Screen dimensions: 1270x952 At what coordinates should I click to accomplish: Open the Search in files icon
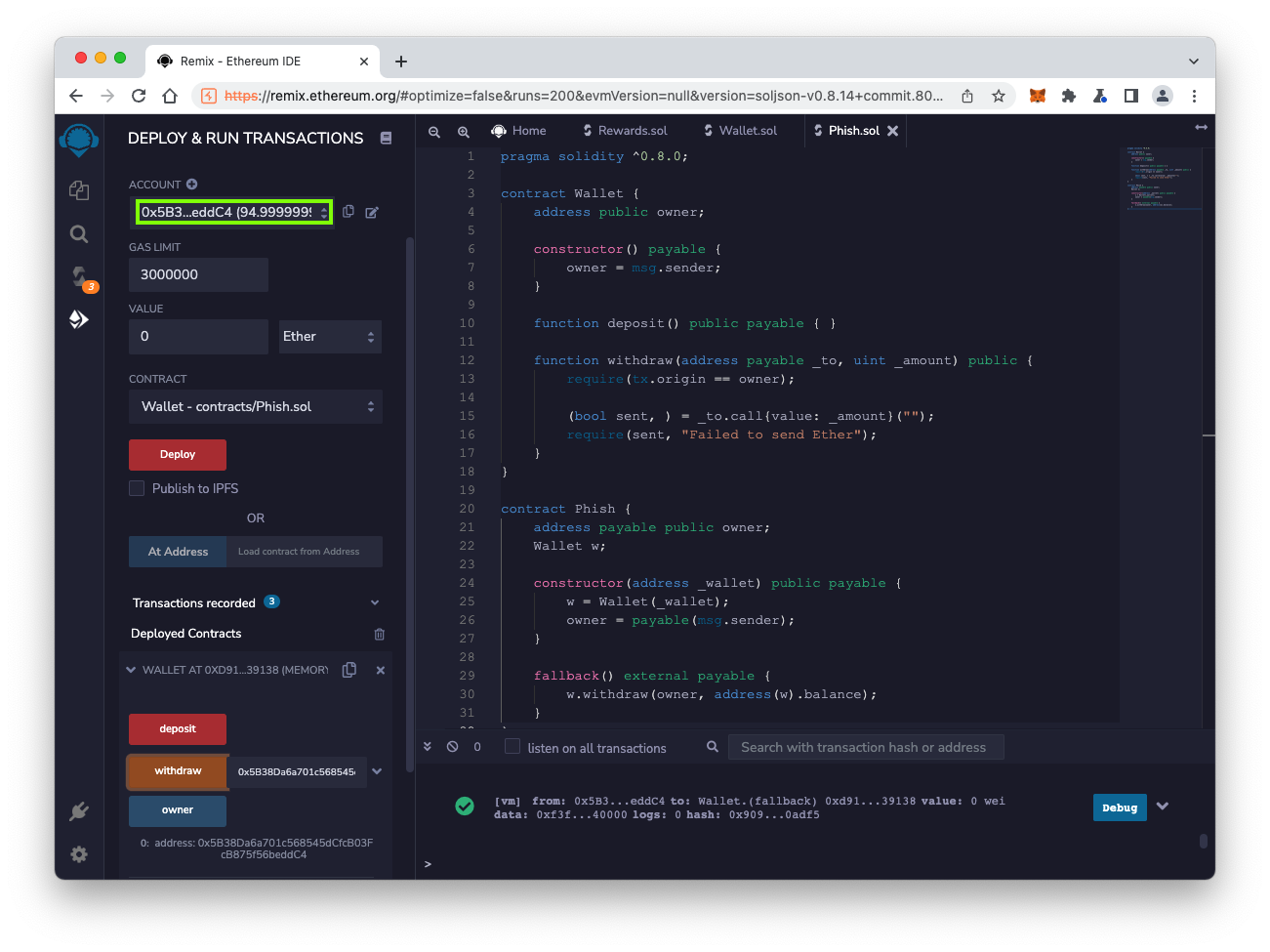coord(79,233)
